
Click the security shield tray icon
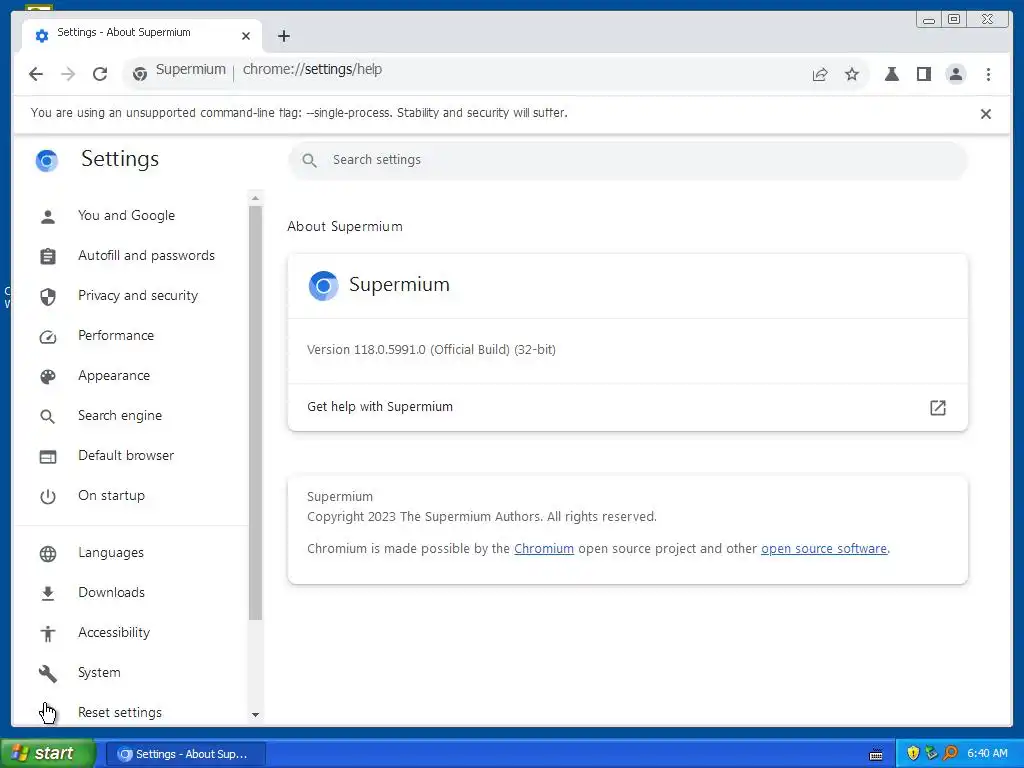click(x=912, y=754)
